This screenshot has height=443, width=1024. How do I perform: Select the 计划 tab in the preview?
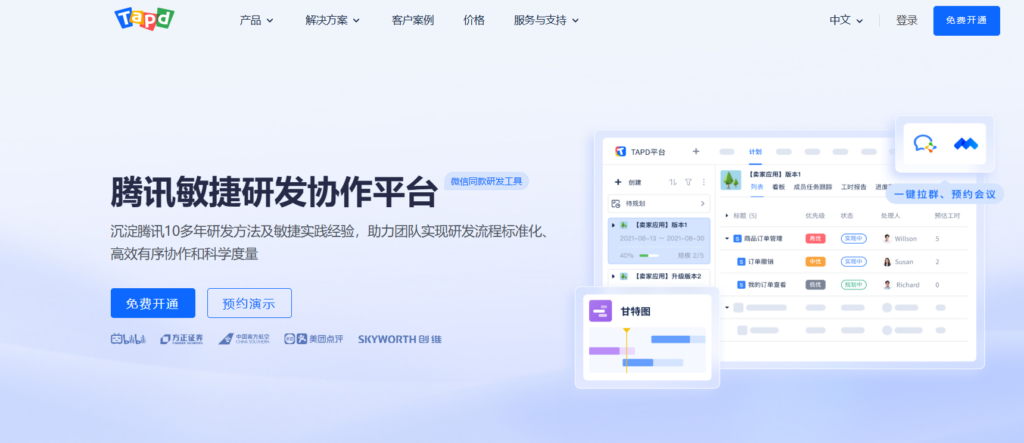click(x=755, y=152)
